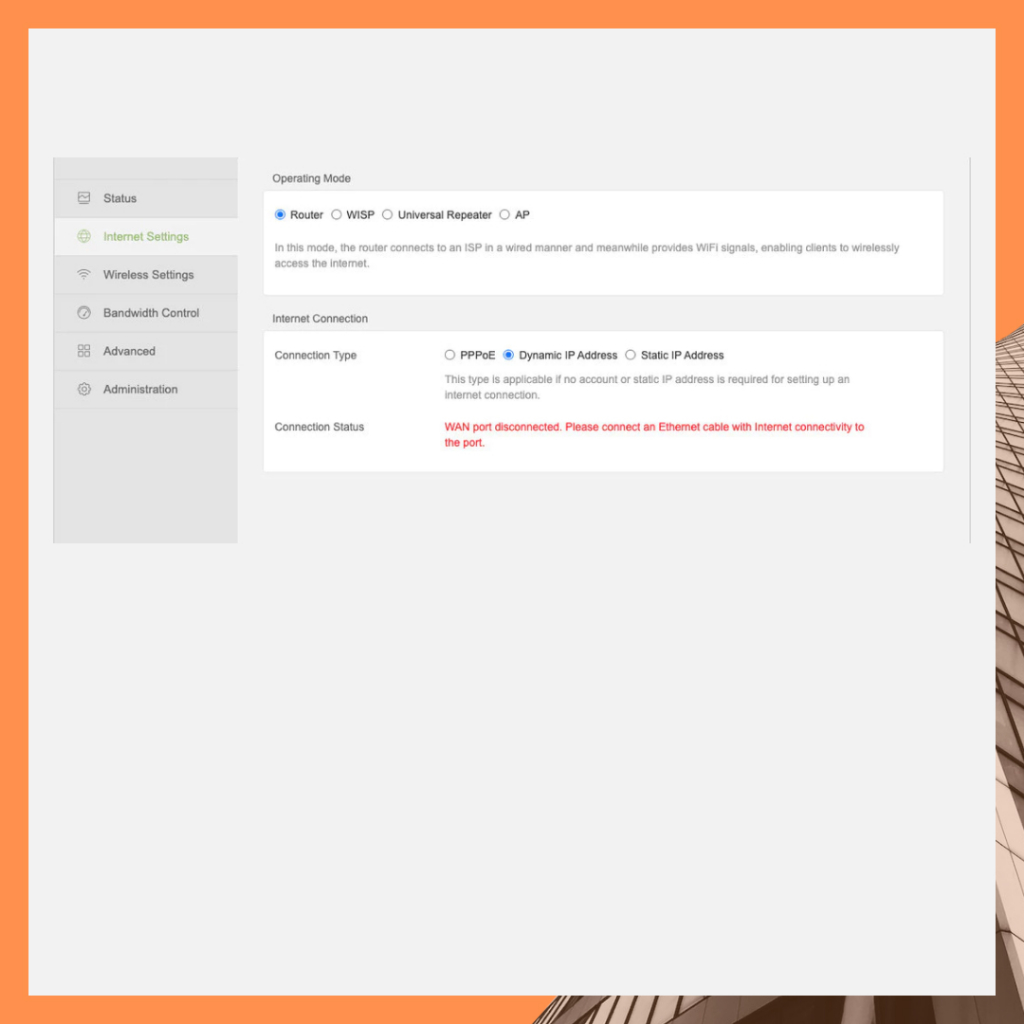The width and height of the screenshot is (1024, 1024).
Task: Click the Status monitor icon
Action: 84,198
